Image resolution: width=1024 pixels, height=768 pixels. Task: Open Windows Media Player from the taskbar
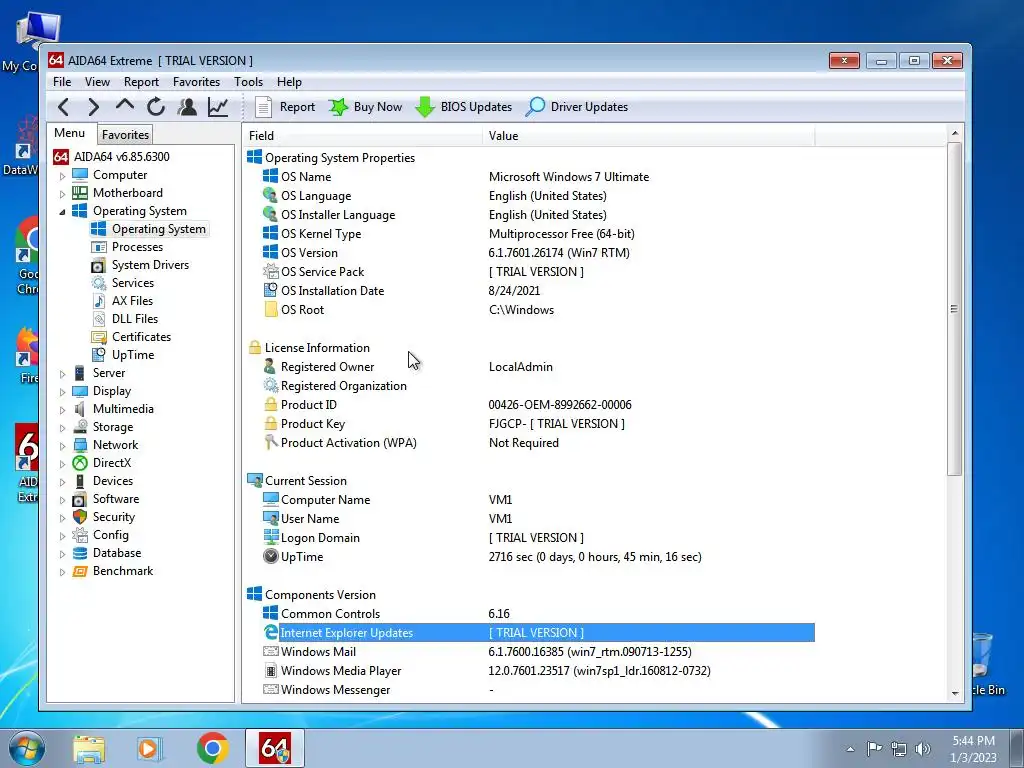[x=149, y=749]
